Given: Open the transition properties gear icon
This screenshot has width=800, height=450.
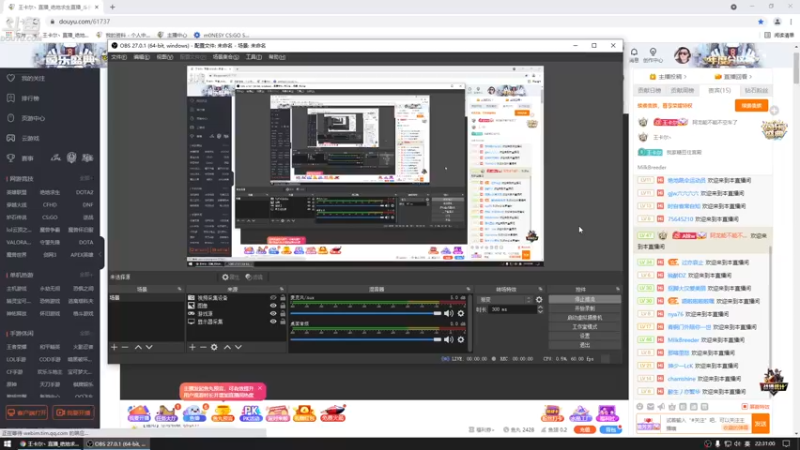Looking at the screenshot, I should click(x=539, y=299).
